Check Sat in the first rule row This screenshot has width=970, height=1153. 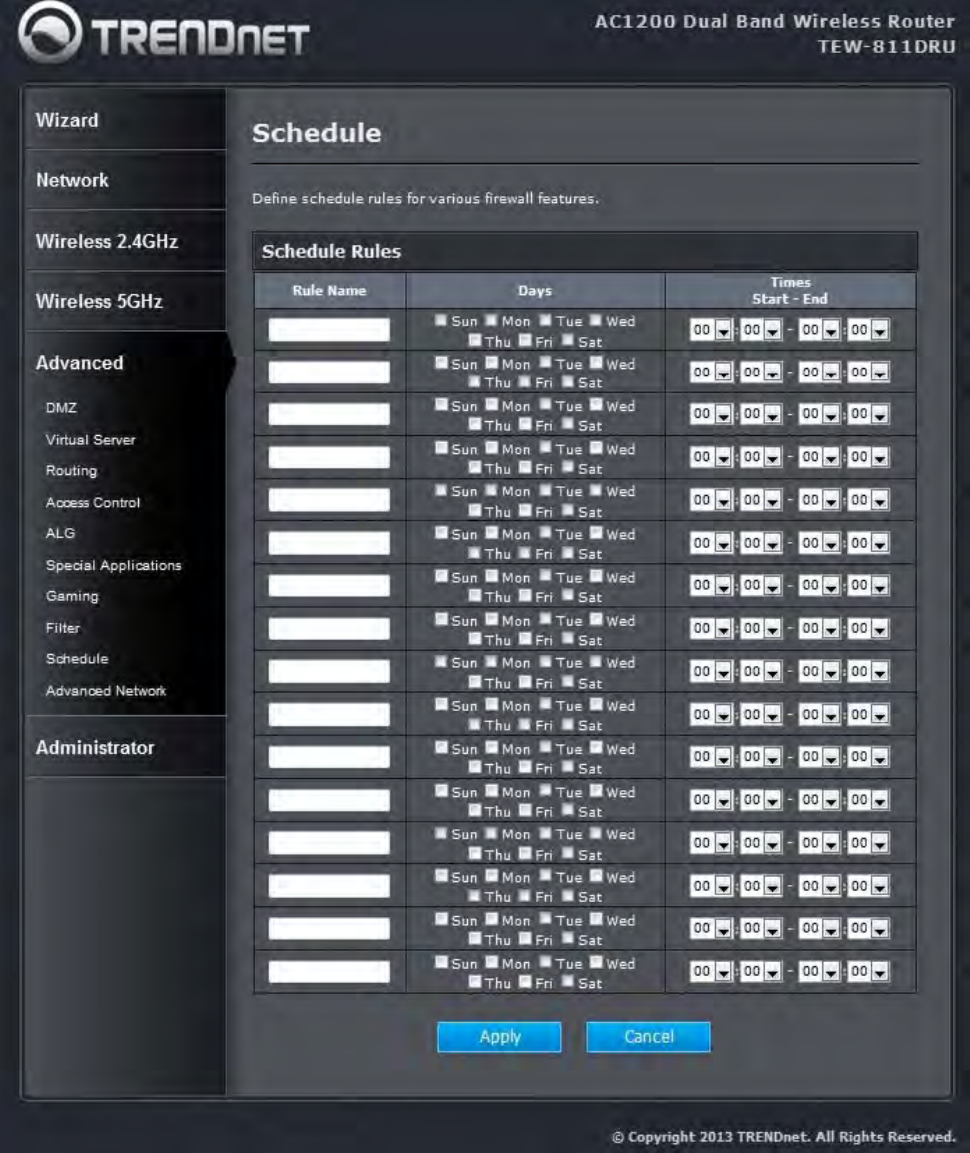568,340
